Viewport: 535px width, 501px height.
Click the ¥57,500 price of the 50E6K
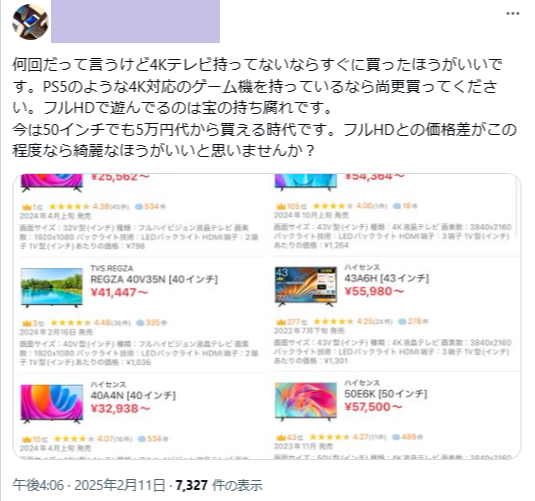point(373,407)
